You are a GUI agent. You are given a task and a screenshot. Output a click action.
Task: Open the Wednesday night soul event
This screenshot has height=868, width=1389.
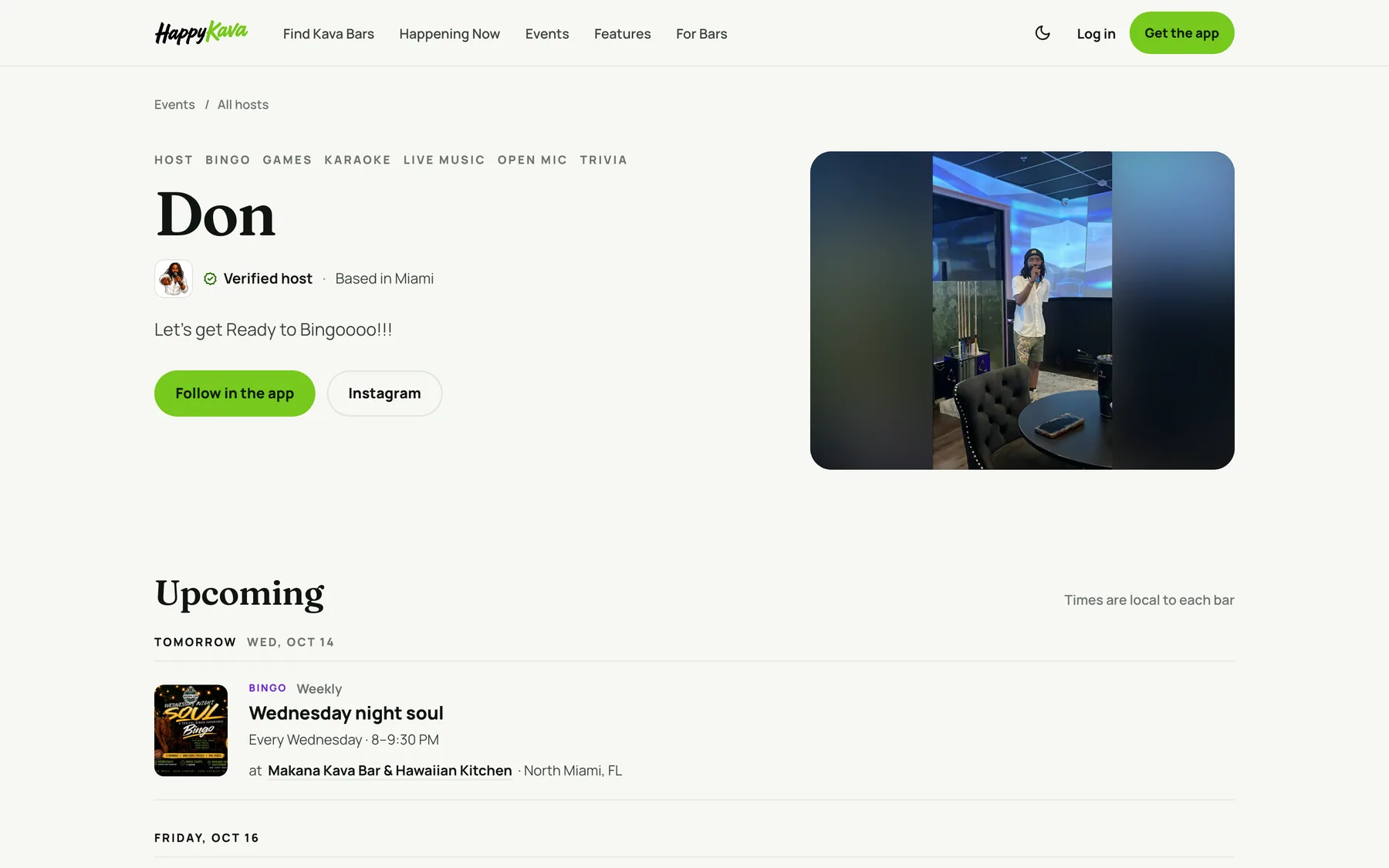pyautogui.click(x=346, y=714)
